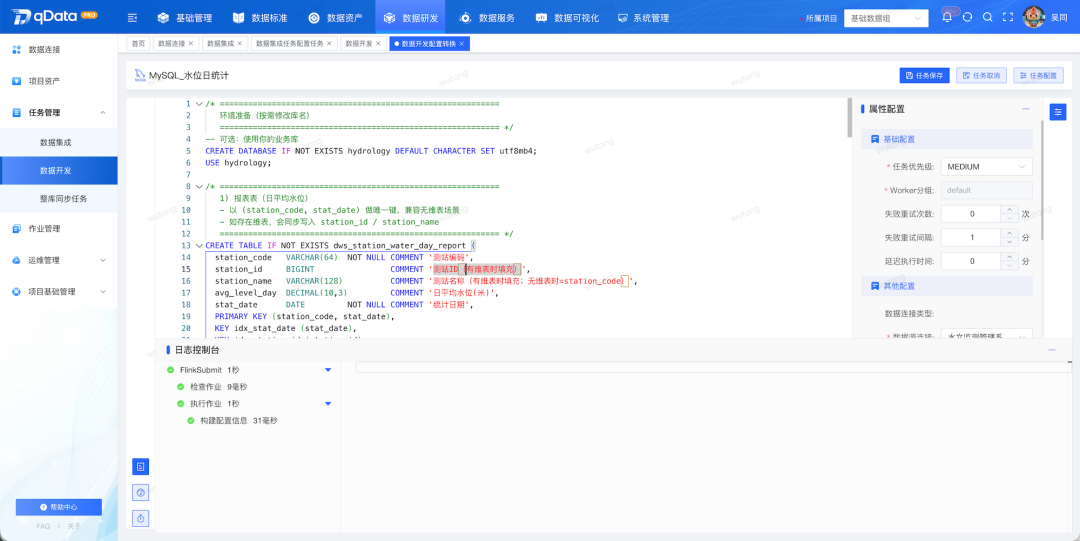Open the 帮助中心 button
The width and height of the screenshot is (1080, 541).
[x=59, y=507]
